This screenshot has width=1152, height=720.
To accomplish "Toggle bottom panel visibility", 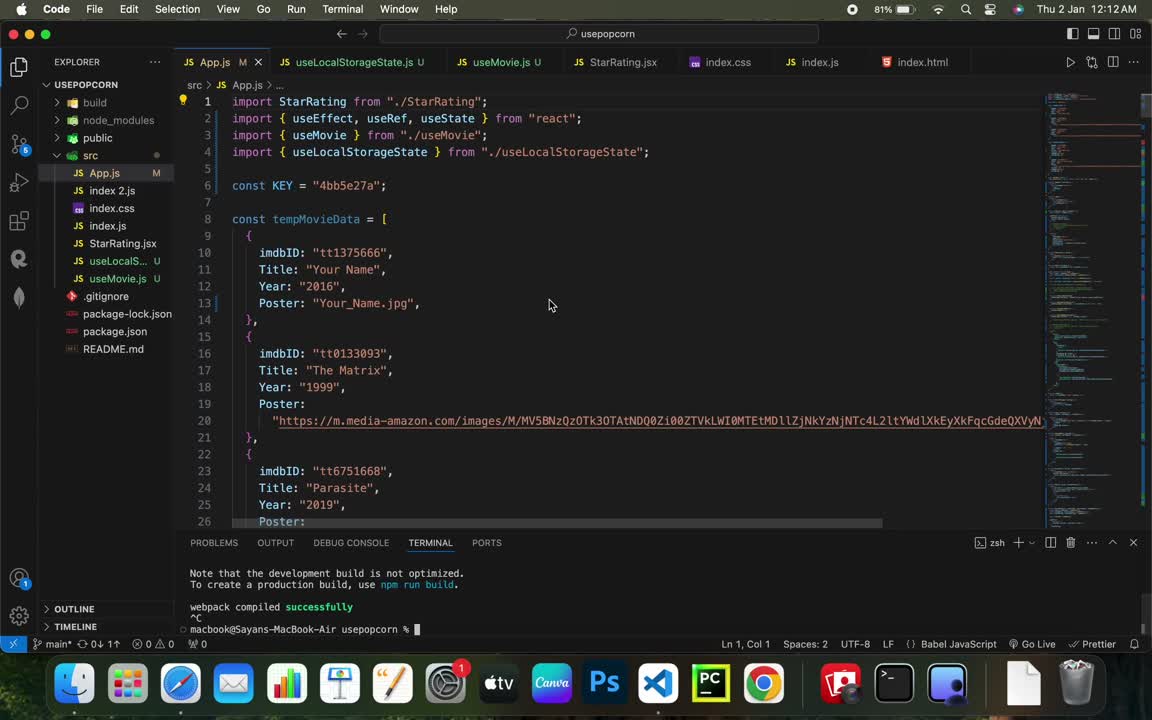I will tap(1093, 34).
